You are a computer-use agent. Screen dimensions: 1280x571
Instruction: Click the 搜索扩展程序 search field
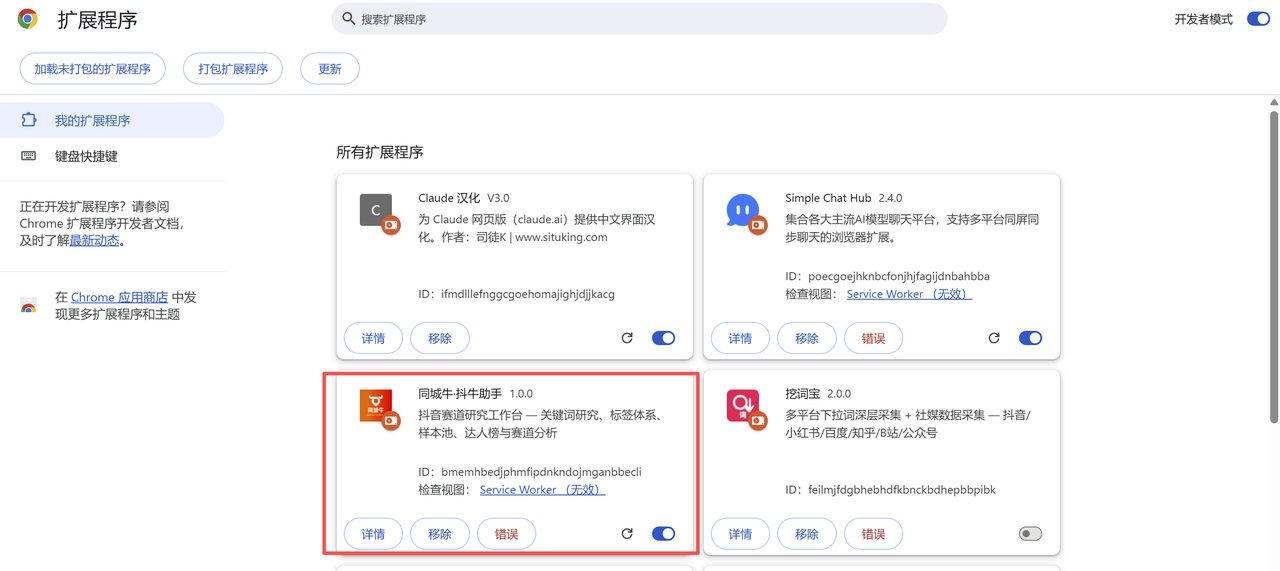pos(639,19)
